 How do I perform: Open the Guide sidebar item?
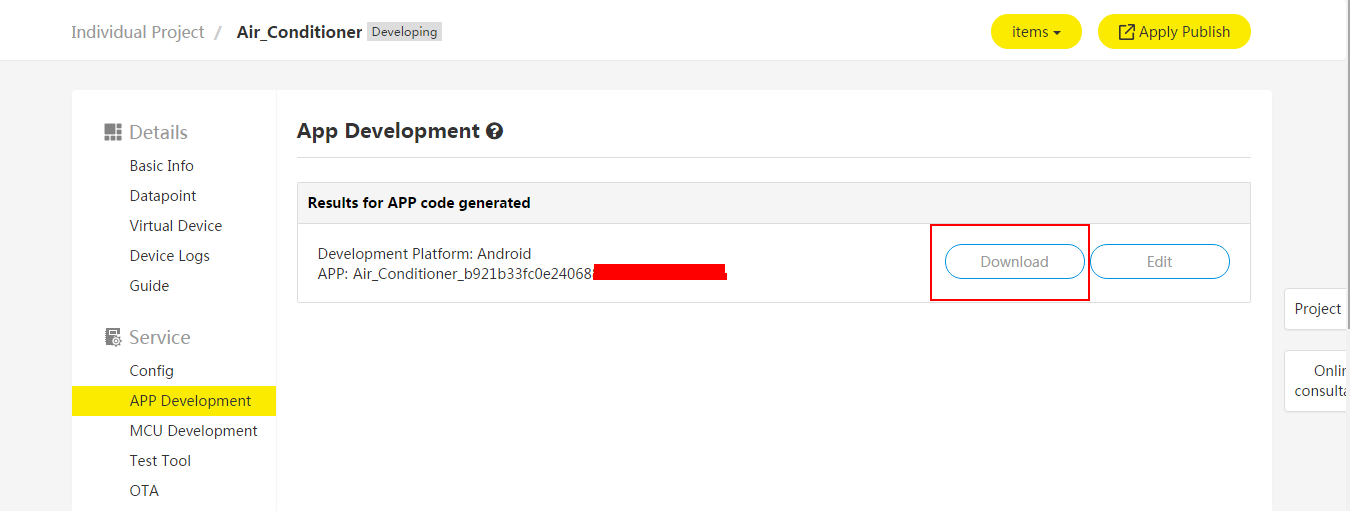(149, 286)
